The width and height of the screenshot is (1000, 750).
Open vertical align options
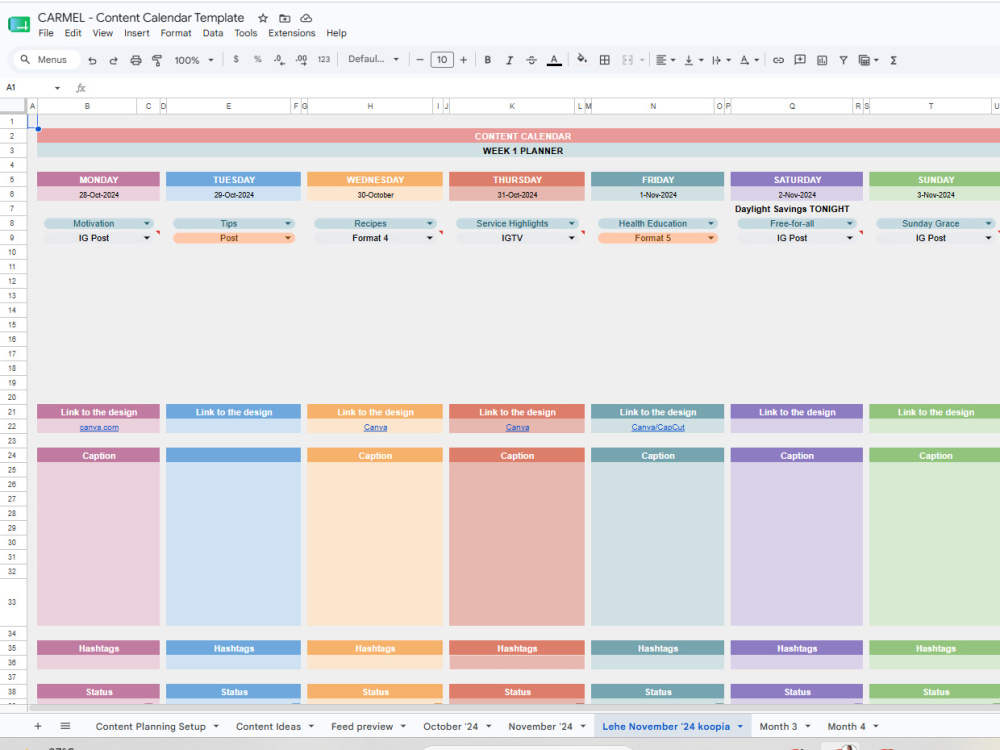pos(693,60)
